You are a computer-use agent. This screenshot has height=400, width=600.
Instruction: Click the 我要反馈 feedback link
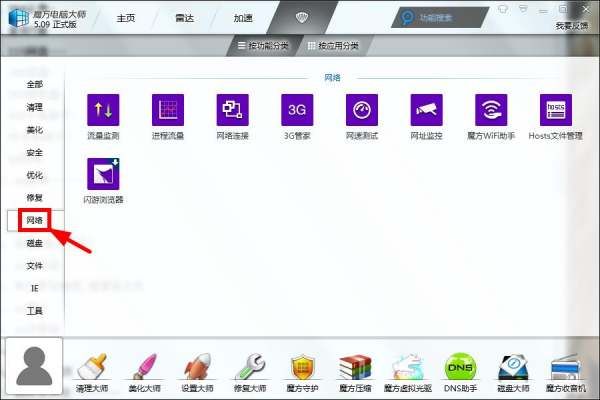[x=572, y=26]
